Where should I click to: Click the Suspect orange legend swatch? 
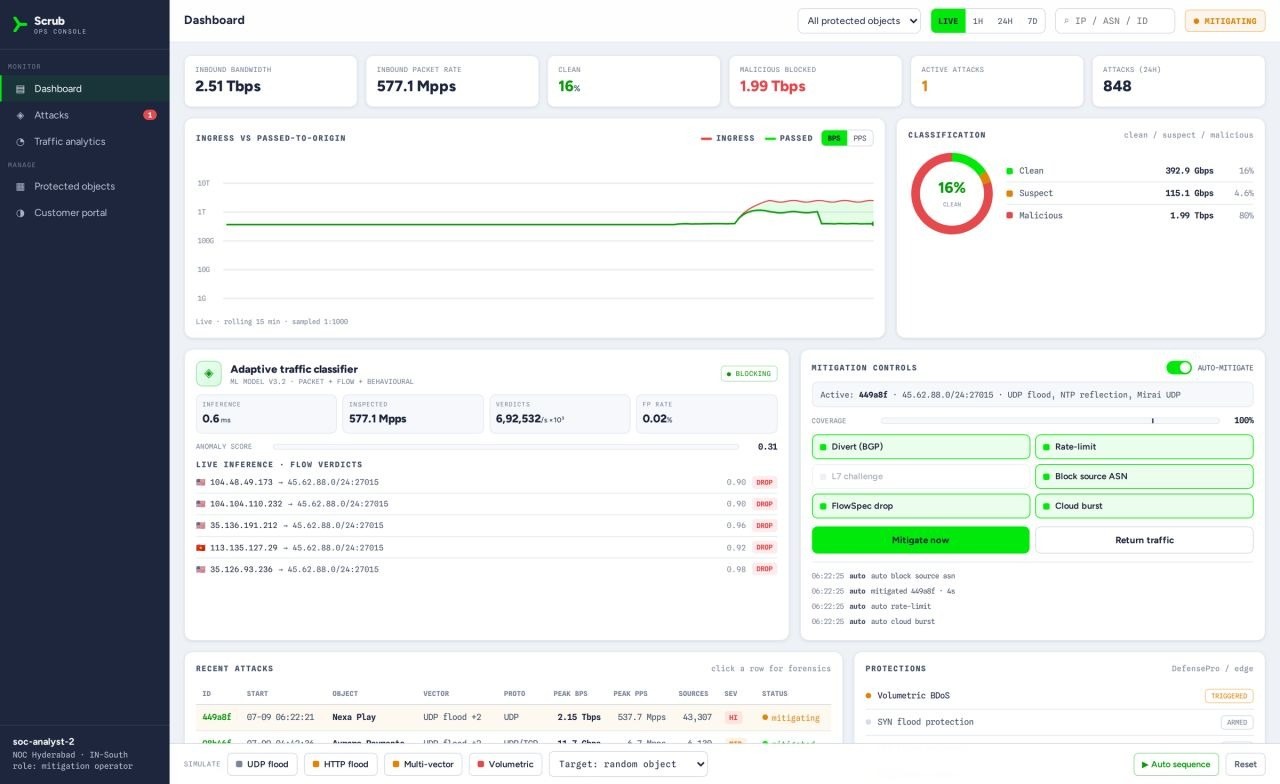(x=1010, y=193)
